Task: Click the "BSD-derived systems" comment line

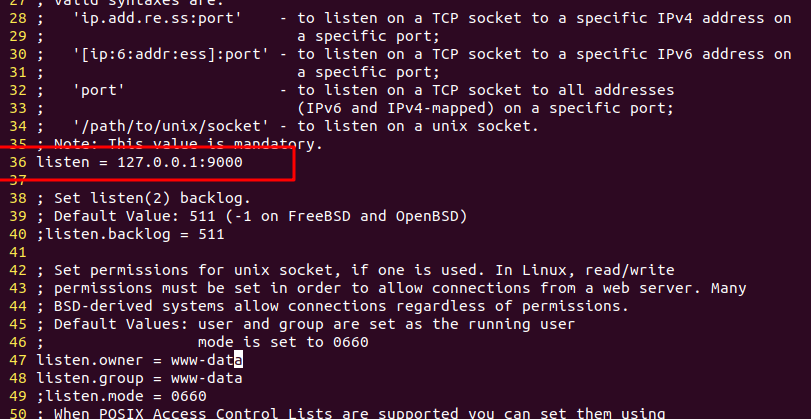Action: (333, 306)
